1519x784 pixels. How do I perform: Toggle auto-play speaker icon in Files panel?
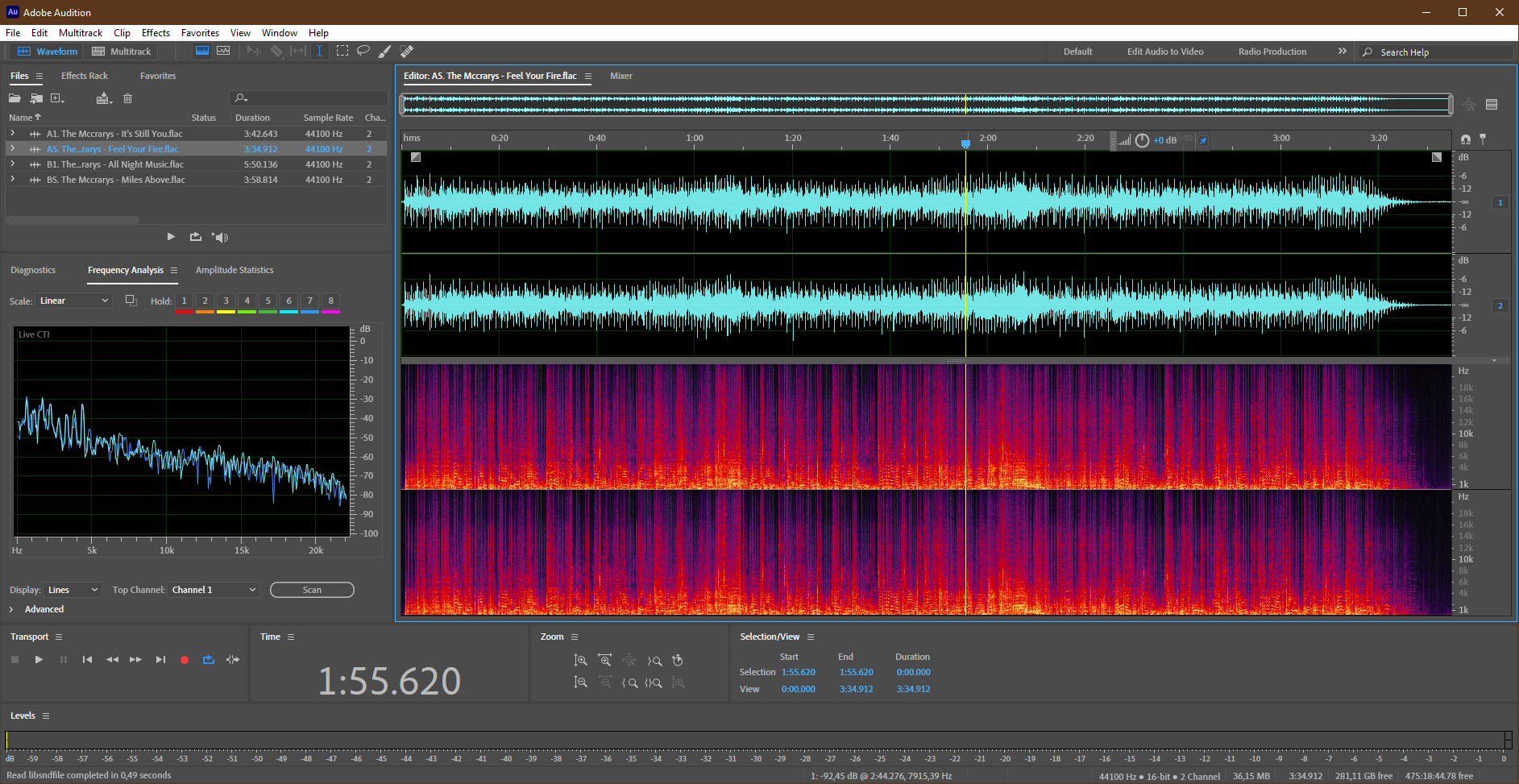pyautogui.click(x=220, y=237)
